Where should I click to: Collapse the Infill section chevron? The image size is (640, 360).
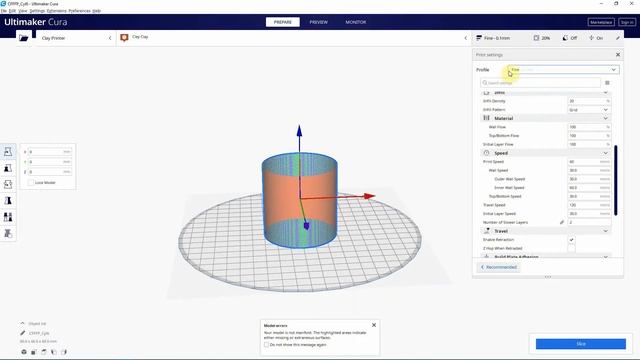[606, 93]
